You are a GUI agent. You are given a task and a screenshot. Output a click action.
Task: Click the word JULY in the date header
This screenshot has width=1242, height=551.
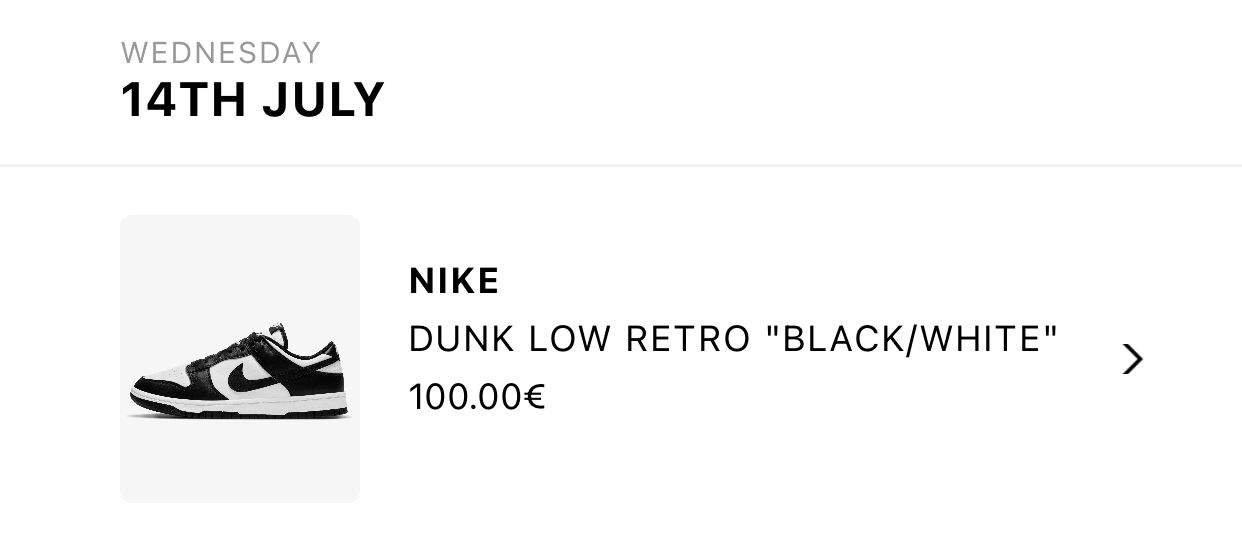coord(324,100)
